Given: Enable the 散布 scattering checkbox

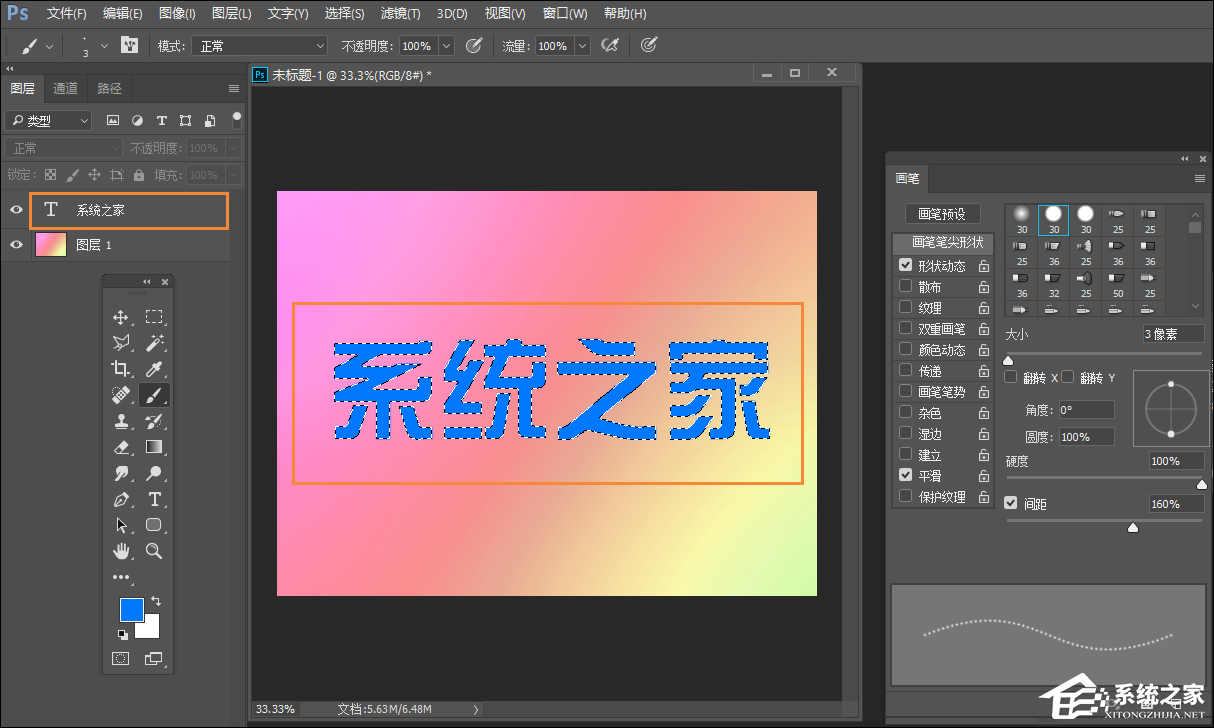Looking at the screenshot, I should pyautogui.click(x=905, y=286).
